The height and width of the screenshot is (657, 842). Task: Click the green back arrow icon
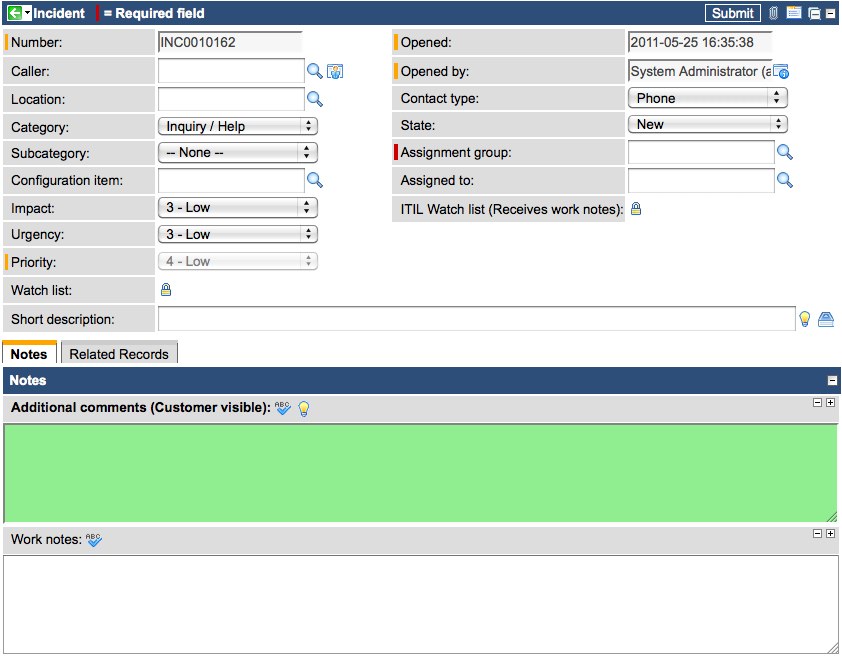tap(14, 13)
